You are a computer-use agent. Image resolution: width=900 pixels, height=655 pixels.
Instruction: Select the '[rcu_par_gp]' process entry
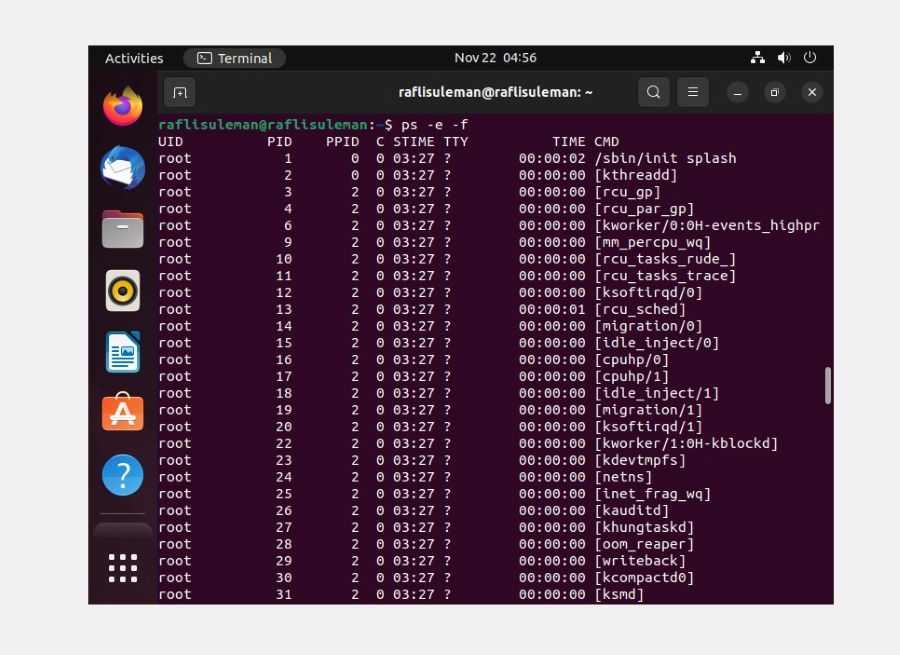[x=645, y=208]
